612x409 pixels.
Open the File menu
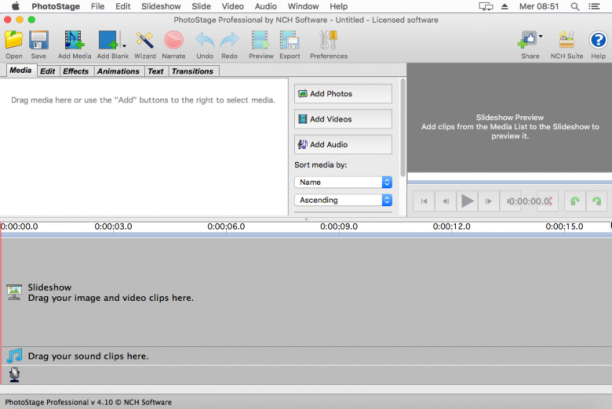(98, 6)
